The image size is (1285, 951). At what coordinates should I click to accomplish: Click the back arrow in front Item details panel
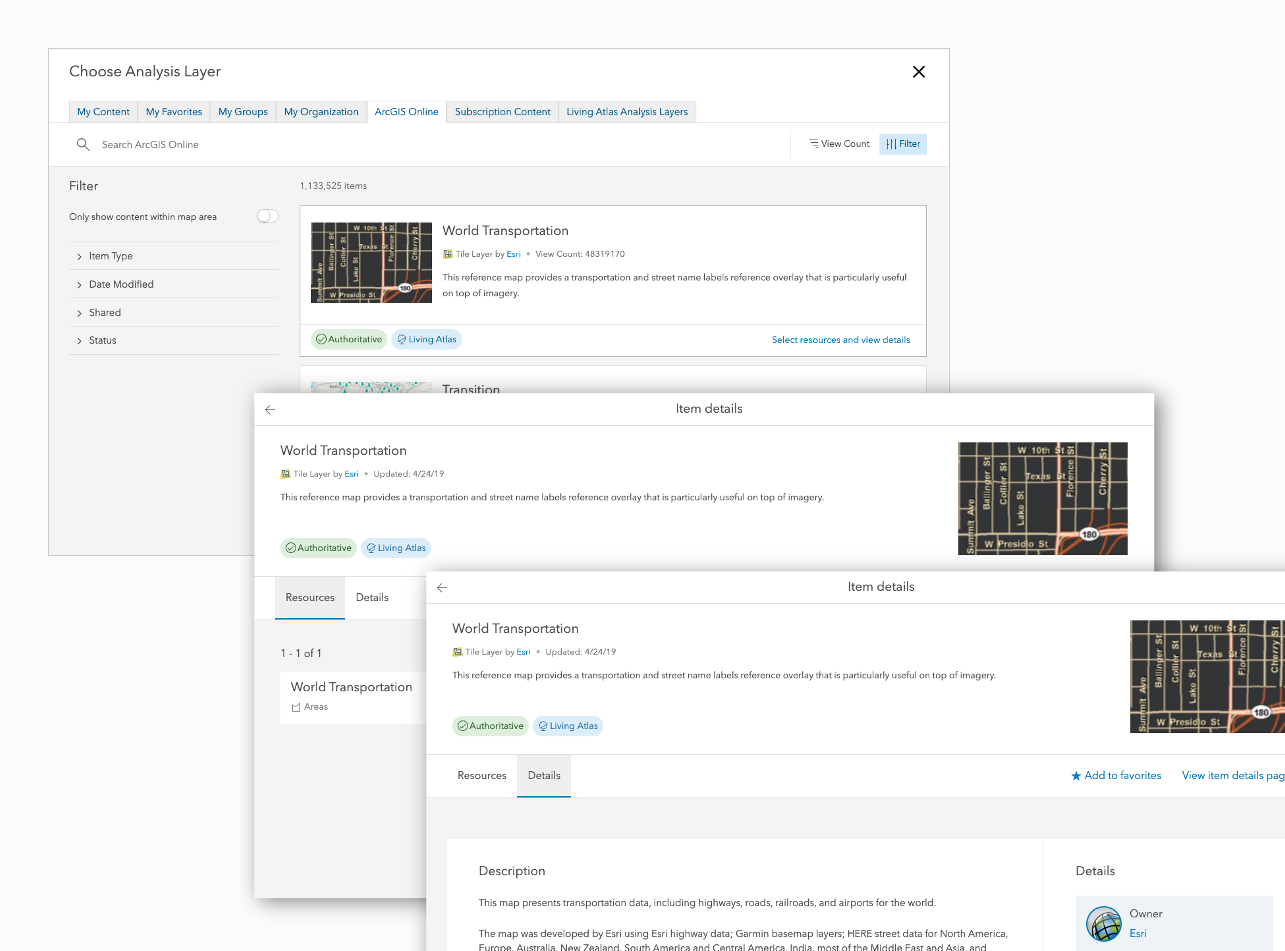[442, 587]
